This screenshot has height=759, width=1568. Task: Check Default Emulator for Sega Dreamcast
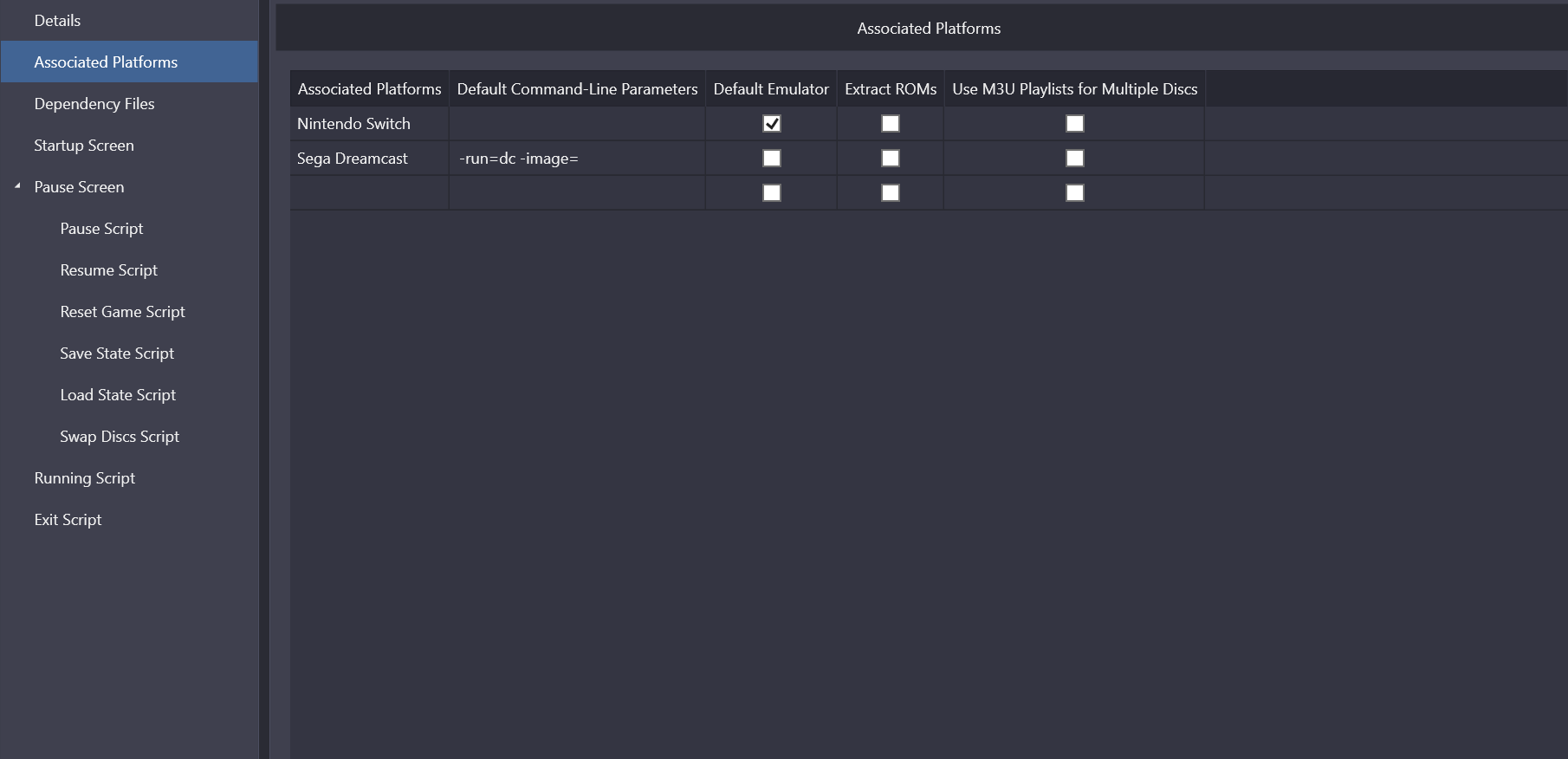point(772,159)
